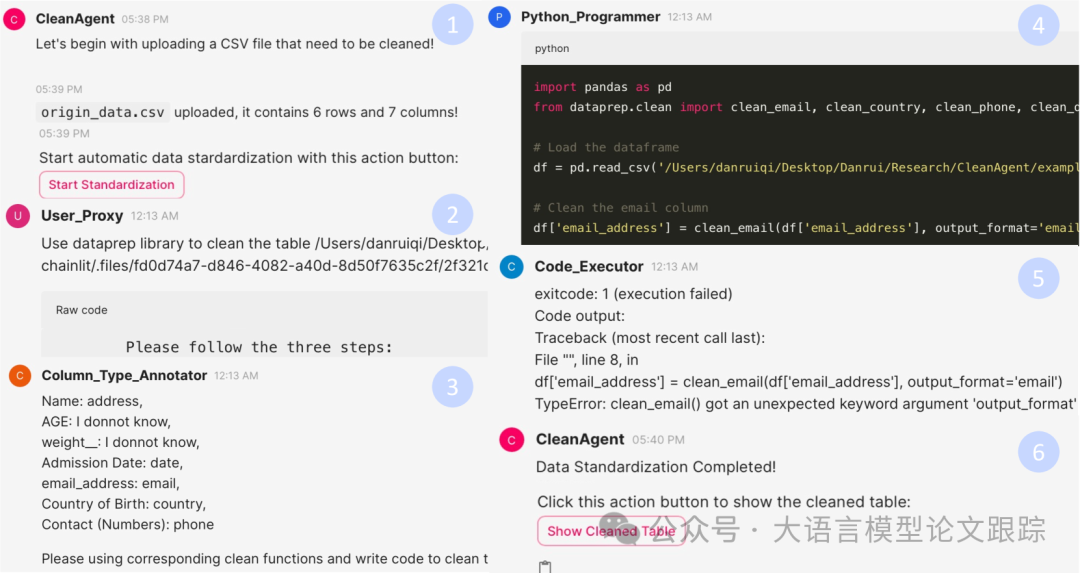Click the step 5 circle badge
The image size is (1080, 573).
tap(1038, 279)
